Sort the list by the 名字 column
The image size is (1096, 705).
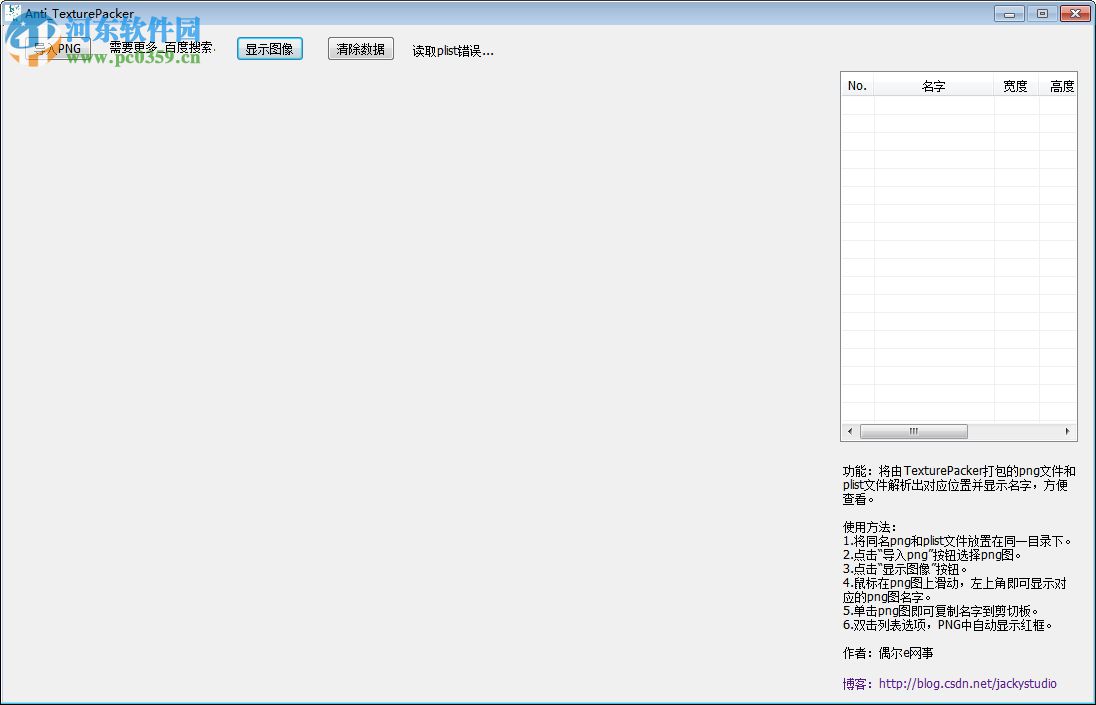pos(934,85)
